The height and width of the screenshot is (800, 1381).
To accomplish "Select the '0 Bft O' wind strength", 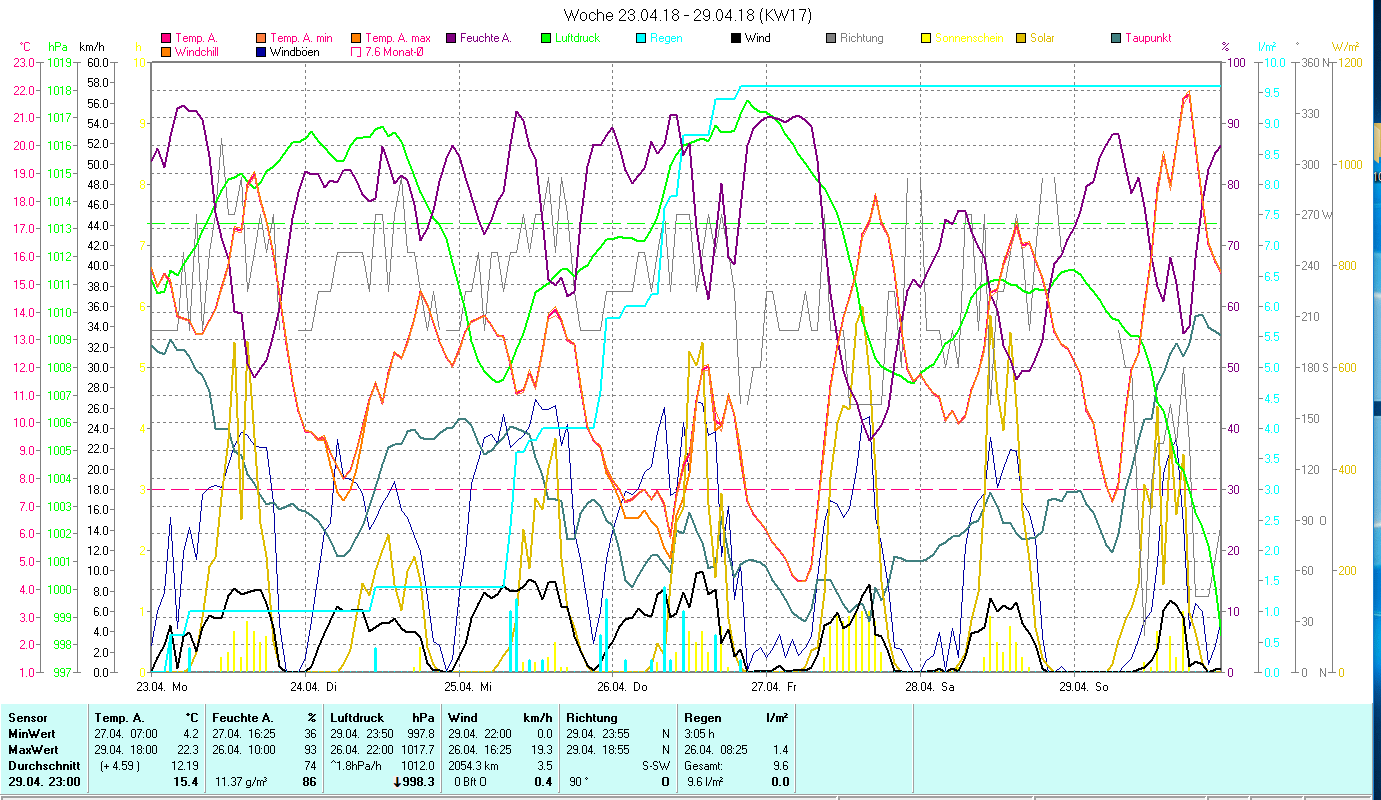I will (472, 782).
